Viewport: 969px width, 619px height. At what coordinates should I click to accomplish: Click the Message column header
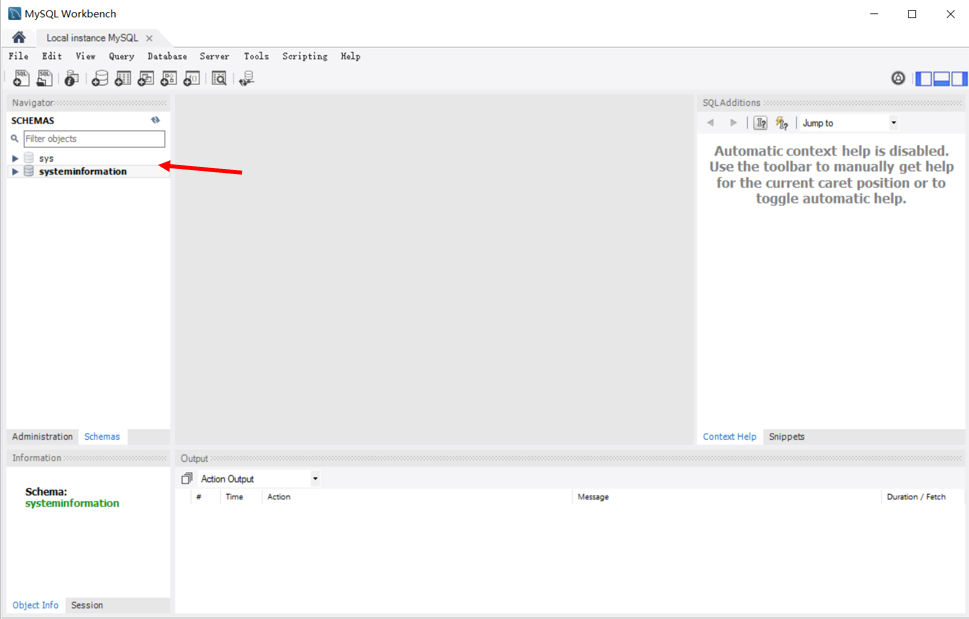click(593, 497)
